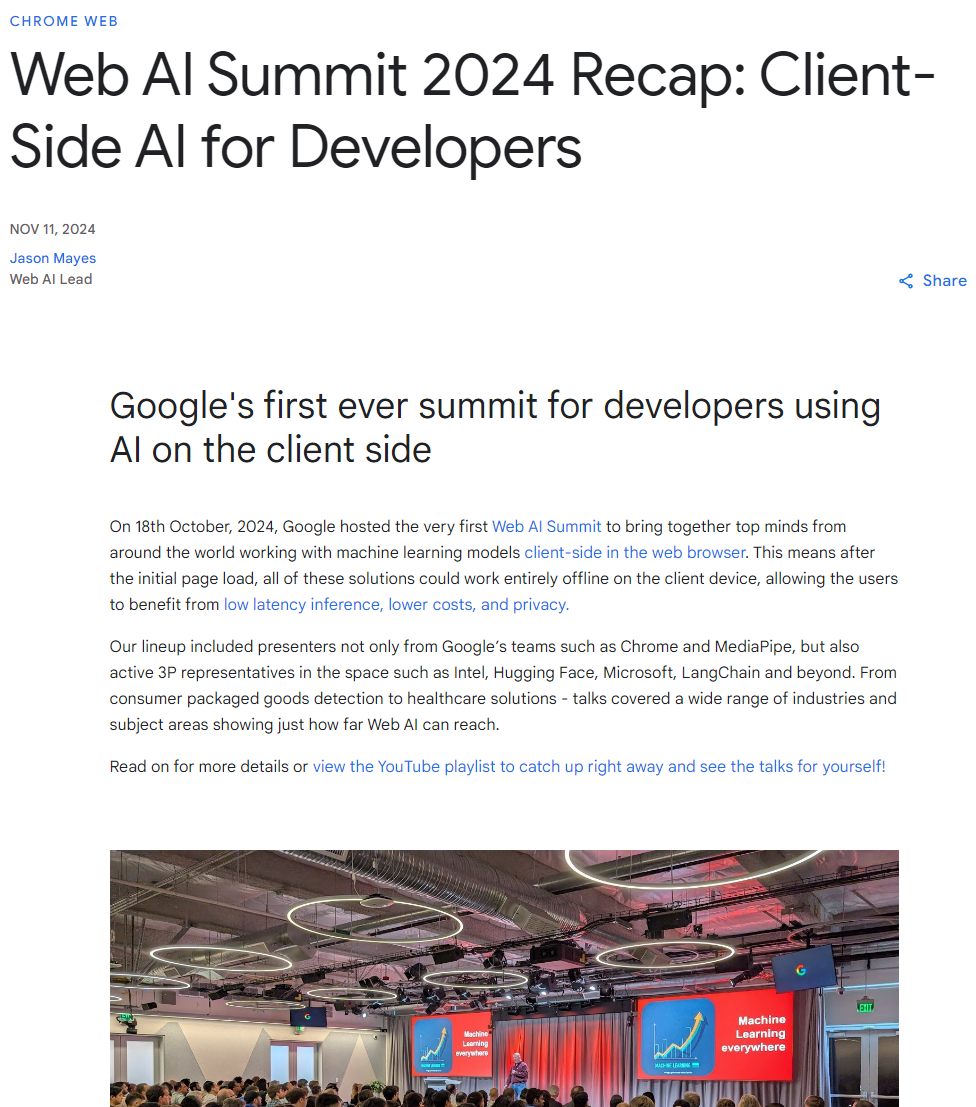Image resolution: width=976 pixels, height=1107 pixels.
Task: Open the Web AI Summit link
Action: (547, 527)
